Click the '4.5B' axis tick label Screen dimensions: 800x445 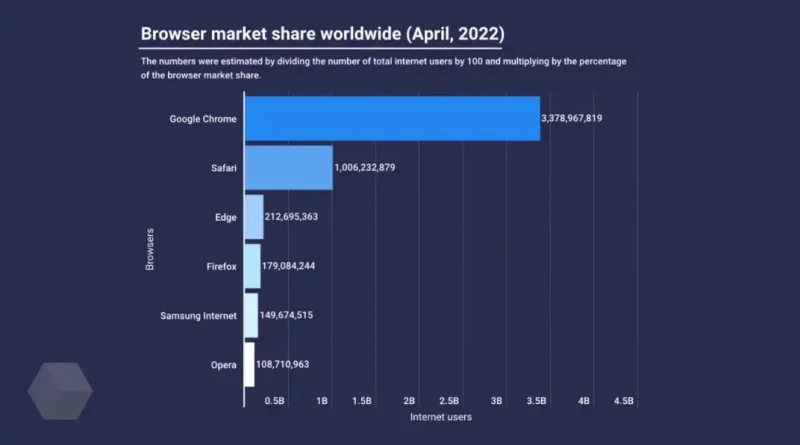[x=623, y=401]
